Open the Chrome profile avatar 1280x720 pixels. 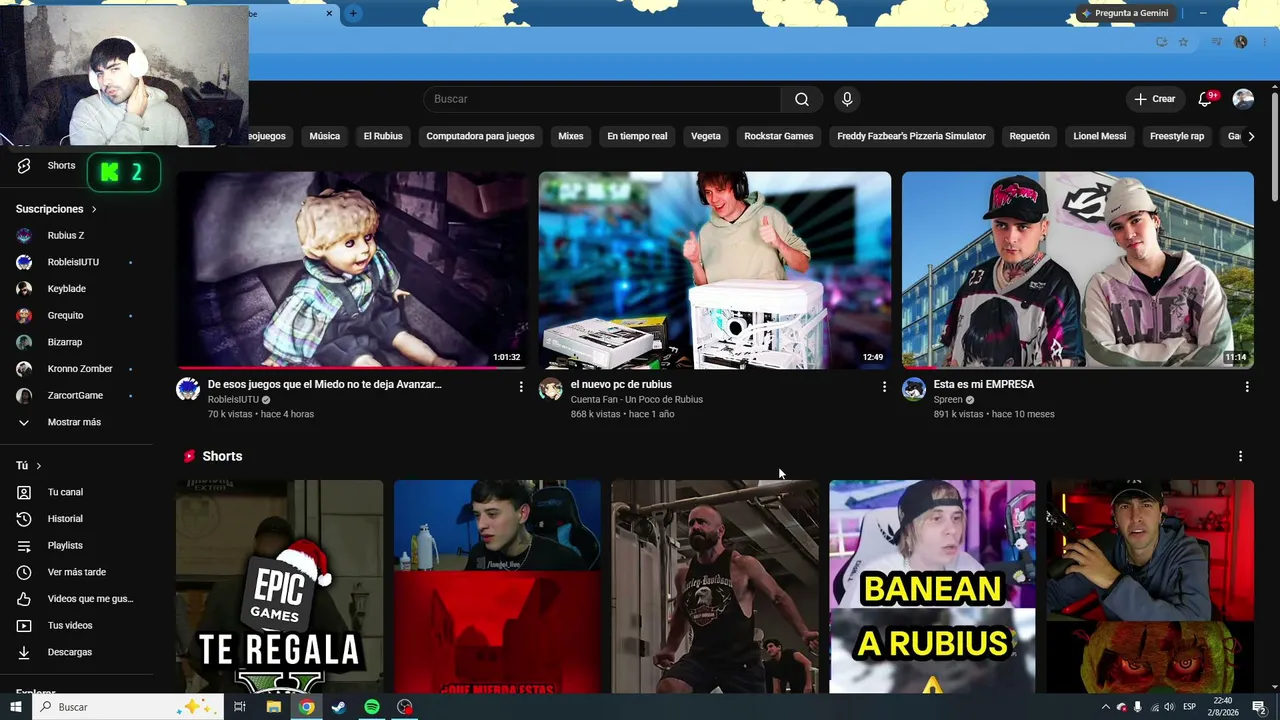(1241, 42)
